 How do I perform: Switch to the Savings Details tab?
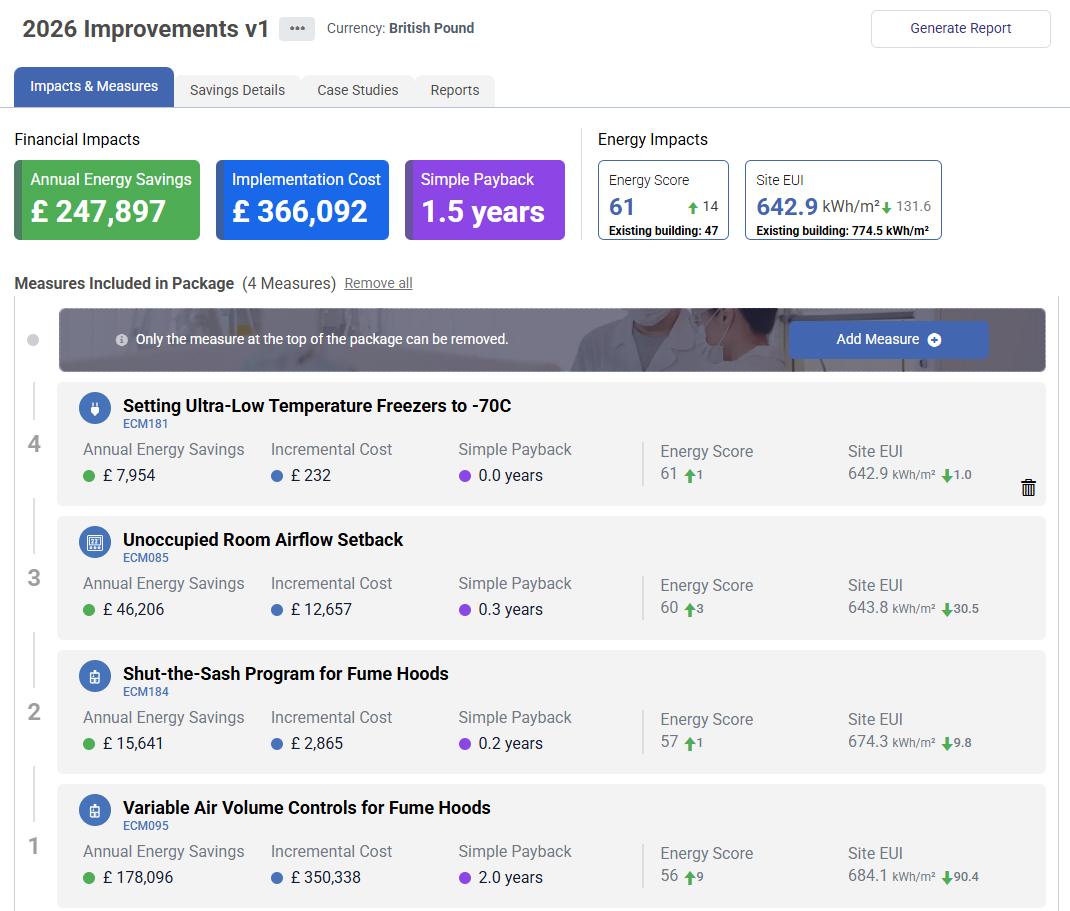coord(237,90)
